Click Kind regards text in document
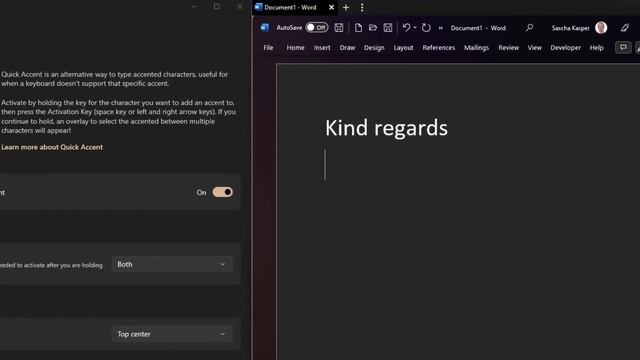The height and width of the screenshot is (360, 640). point(386,128)
